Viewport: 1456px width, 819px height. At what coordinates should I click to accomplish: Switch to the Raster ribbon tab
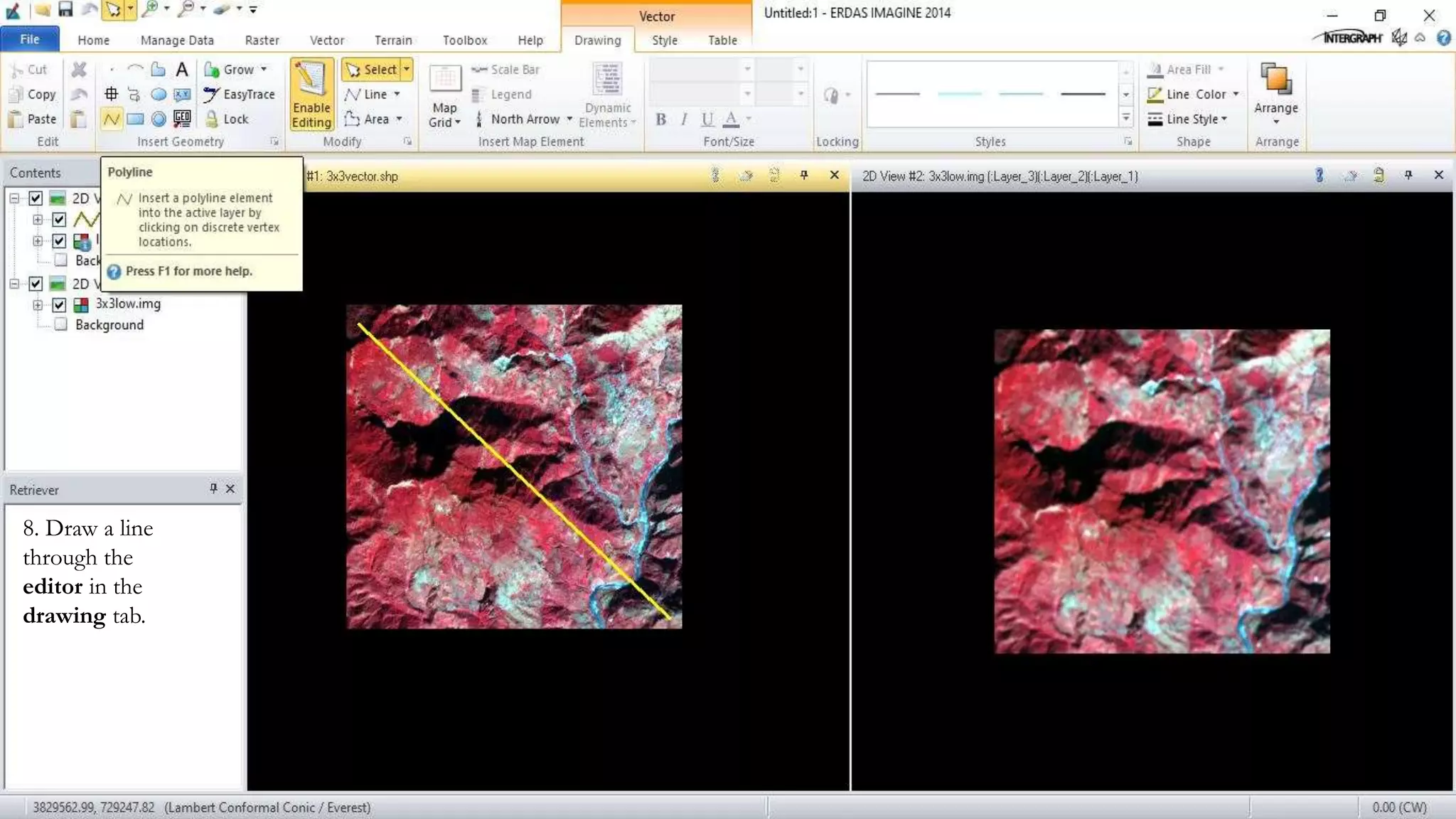point(262,41)
